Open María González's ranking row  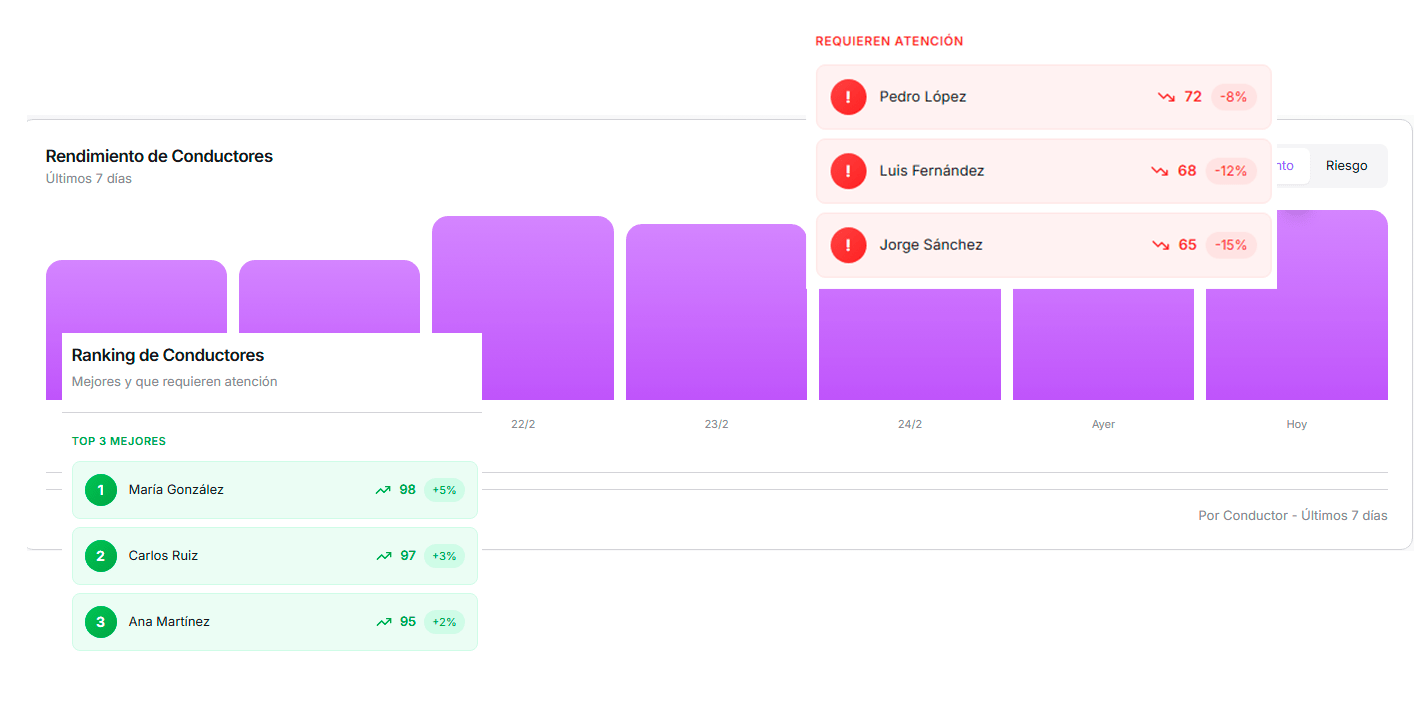(x=250, y=490)
